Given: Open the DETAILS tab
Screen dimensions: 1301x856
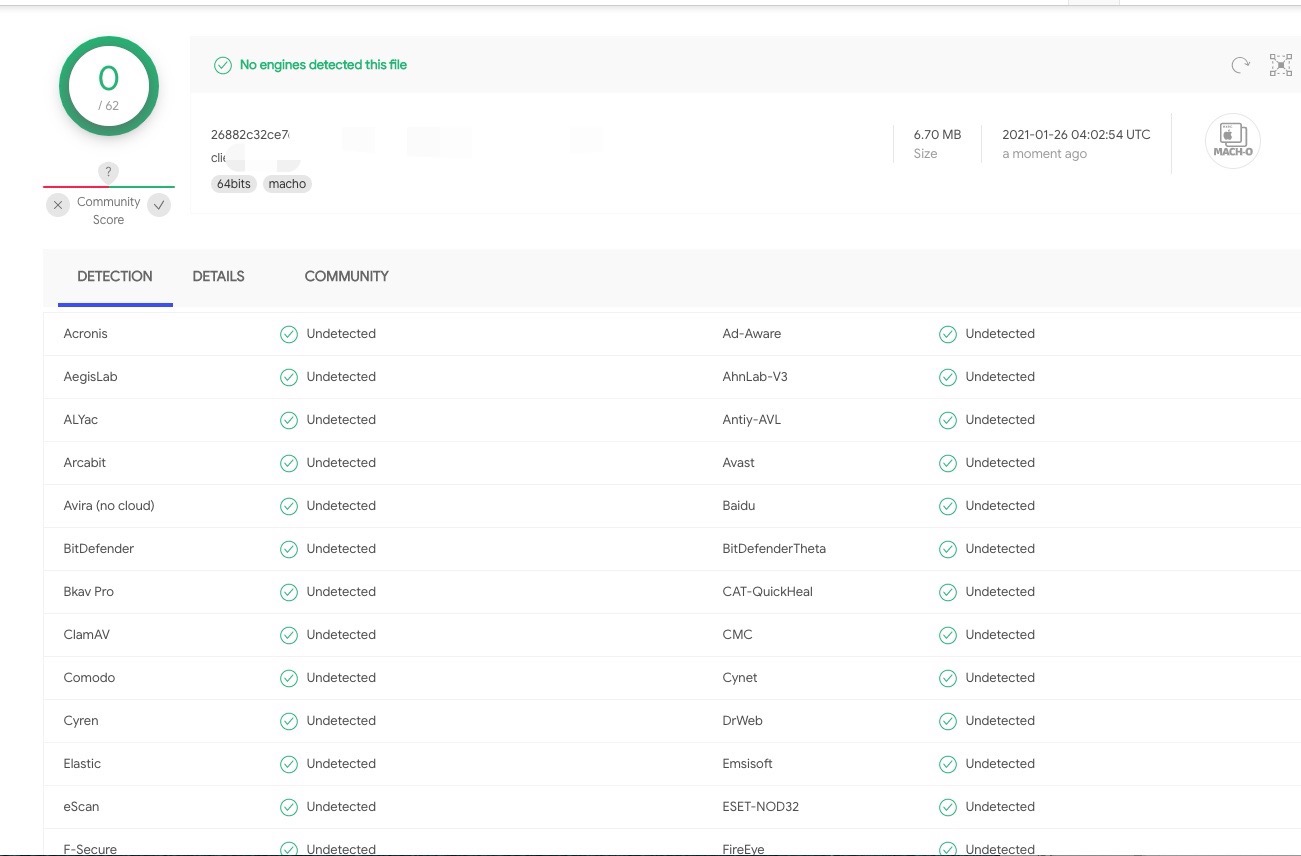Looking at the screenshot, I should (x=218, y=277).
